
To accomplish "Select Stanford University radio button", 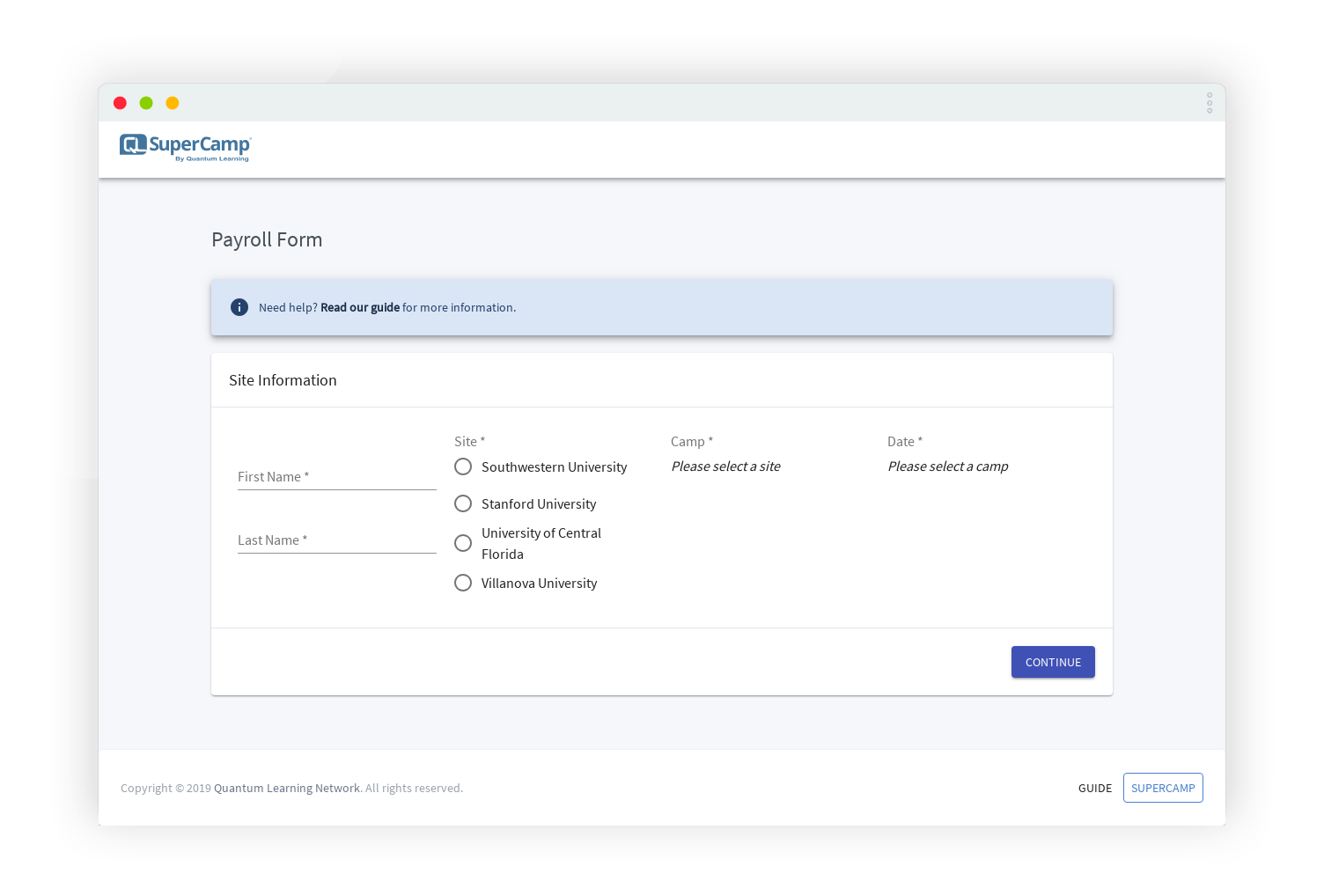I will (x=463, y=503).
